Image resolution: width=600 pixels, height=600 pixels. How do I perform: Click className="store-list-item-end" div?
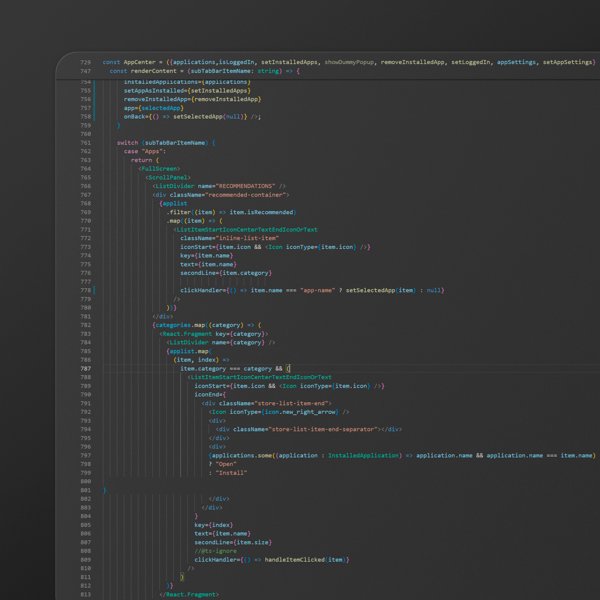(x=266, y=404)
